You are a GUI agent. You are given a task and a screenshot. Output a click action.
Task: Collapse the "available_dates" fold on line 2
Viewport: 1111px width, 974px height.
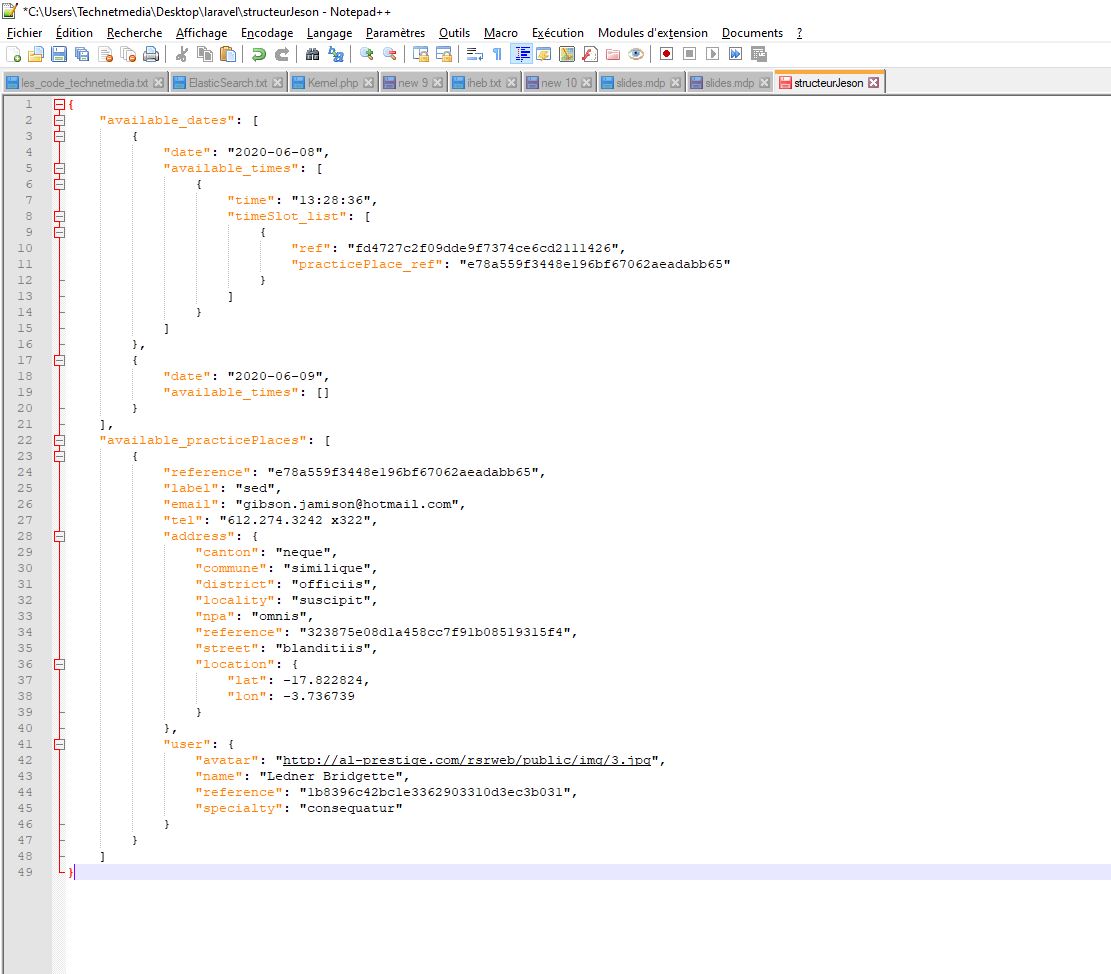pos(59,120)
